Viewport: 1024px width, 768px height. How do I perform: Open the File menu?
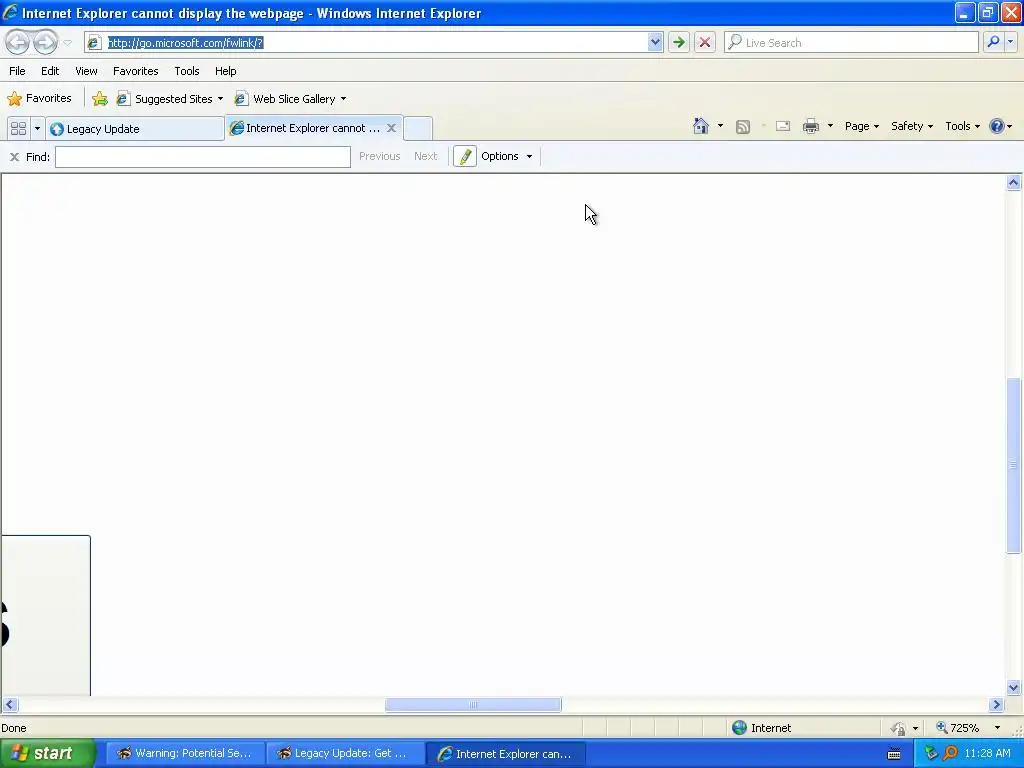point(17,71)
